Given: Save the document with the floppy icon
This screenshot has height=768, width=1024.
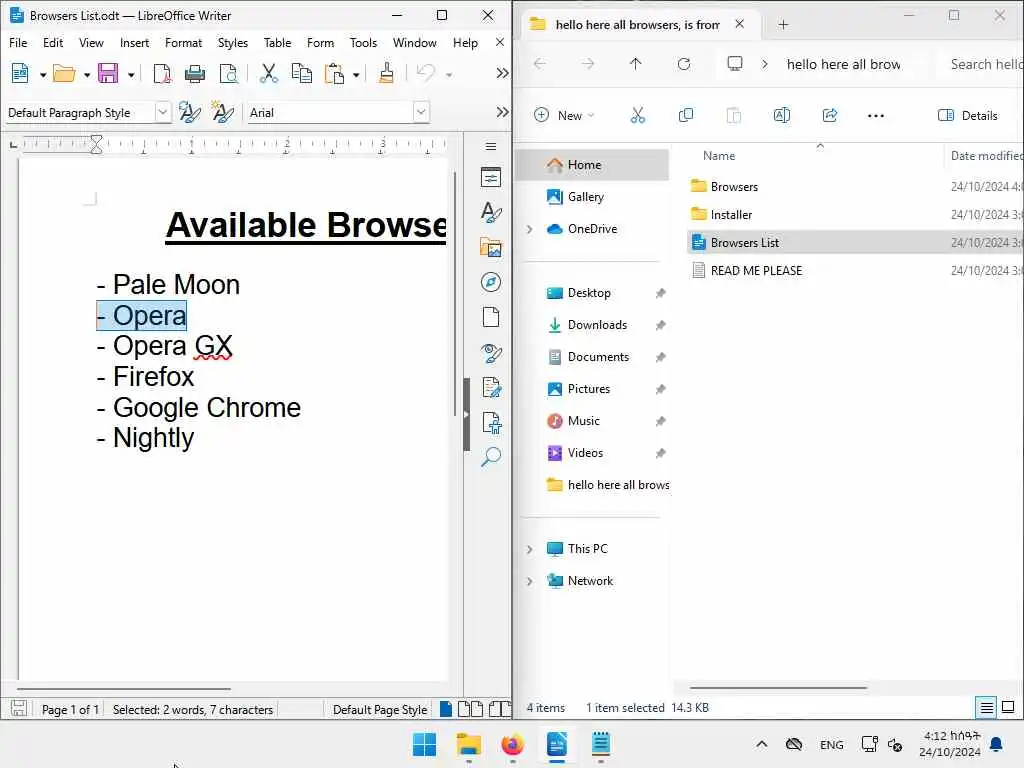Looking at the screenshot, I should (108, 73).
